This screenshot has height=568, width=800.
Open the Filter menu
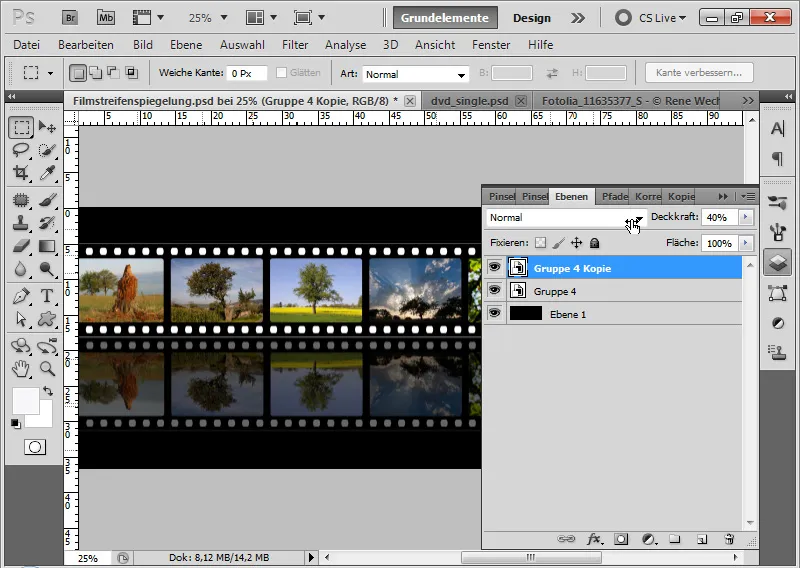tap(295, 45)
